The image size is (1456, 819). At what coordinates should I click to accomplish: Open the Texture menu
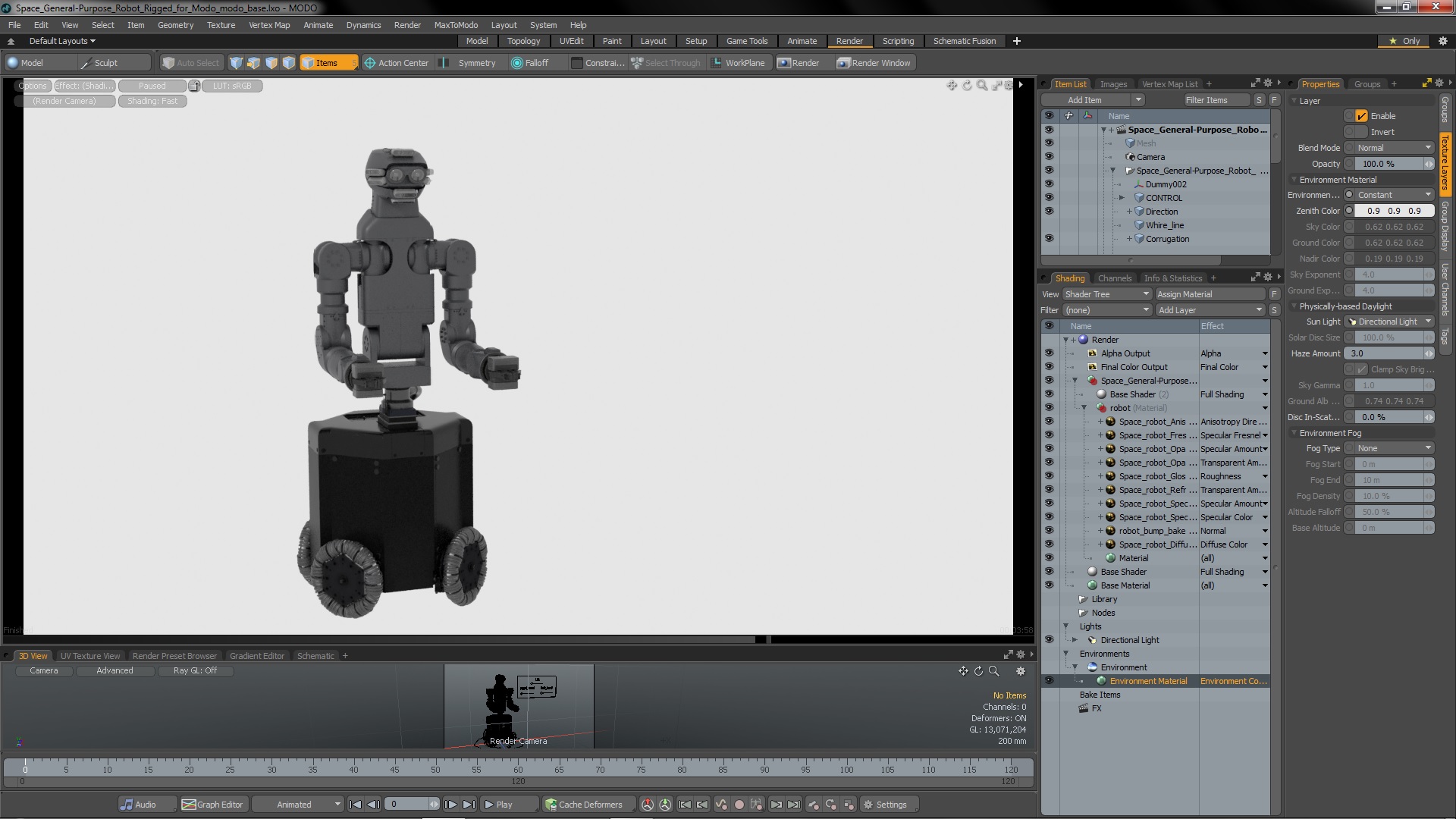click(221, 25)
